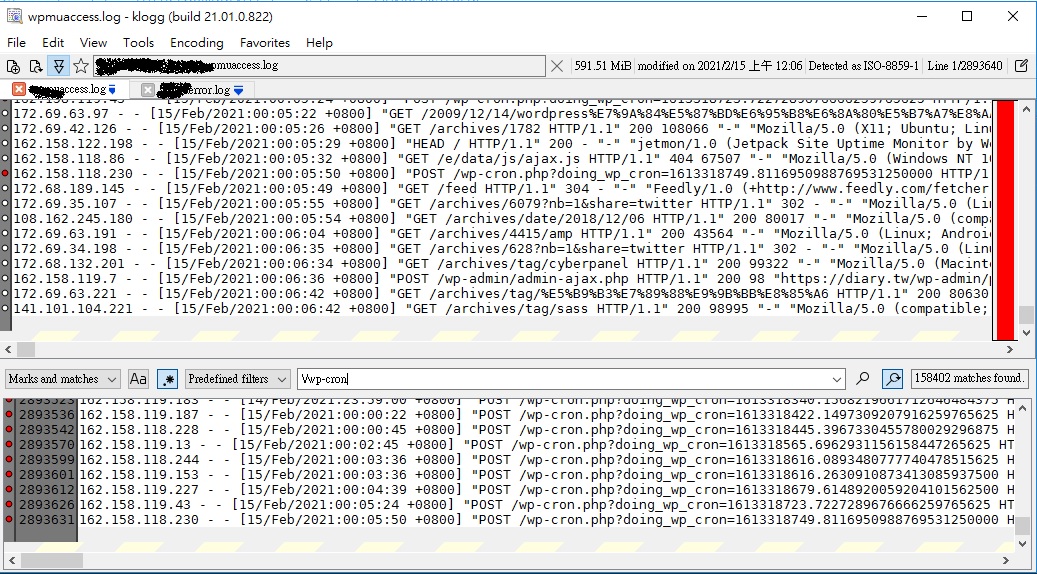This screenshot has width=1037, height=574.
Task: Click the reload file toolbar icon
Action: click(x=35, y=66)
